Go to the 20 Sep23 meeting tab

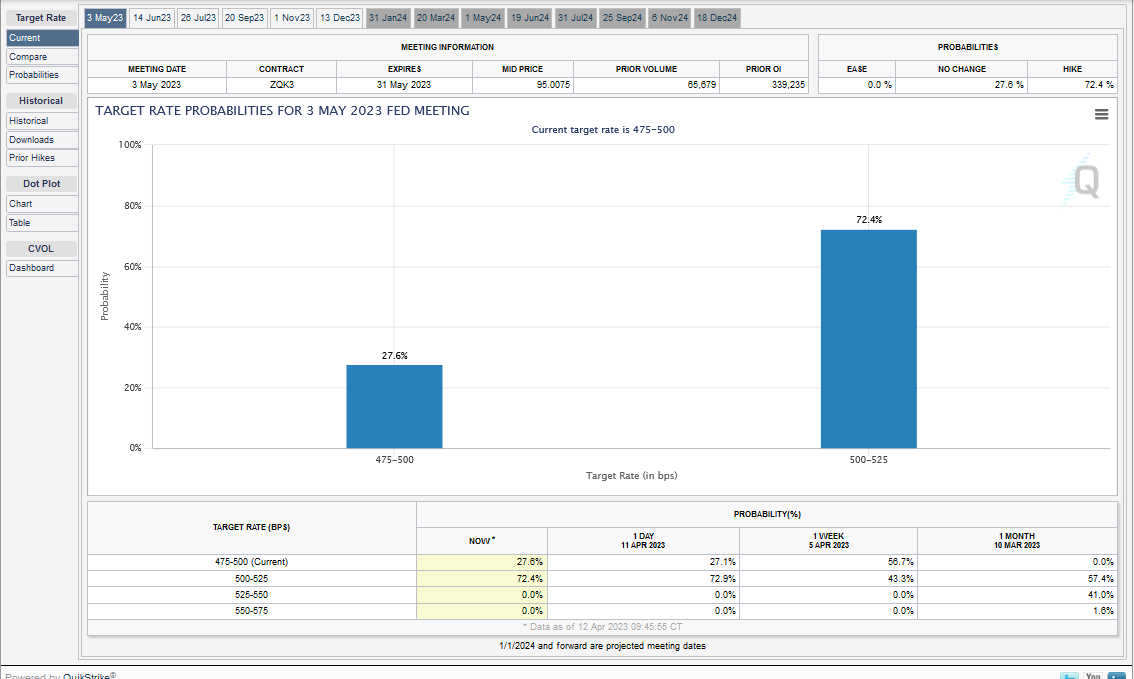[244, 18]
